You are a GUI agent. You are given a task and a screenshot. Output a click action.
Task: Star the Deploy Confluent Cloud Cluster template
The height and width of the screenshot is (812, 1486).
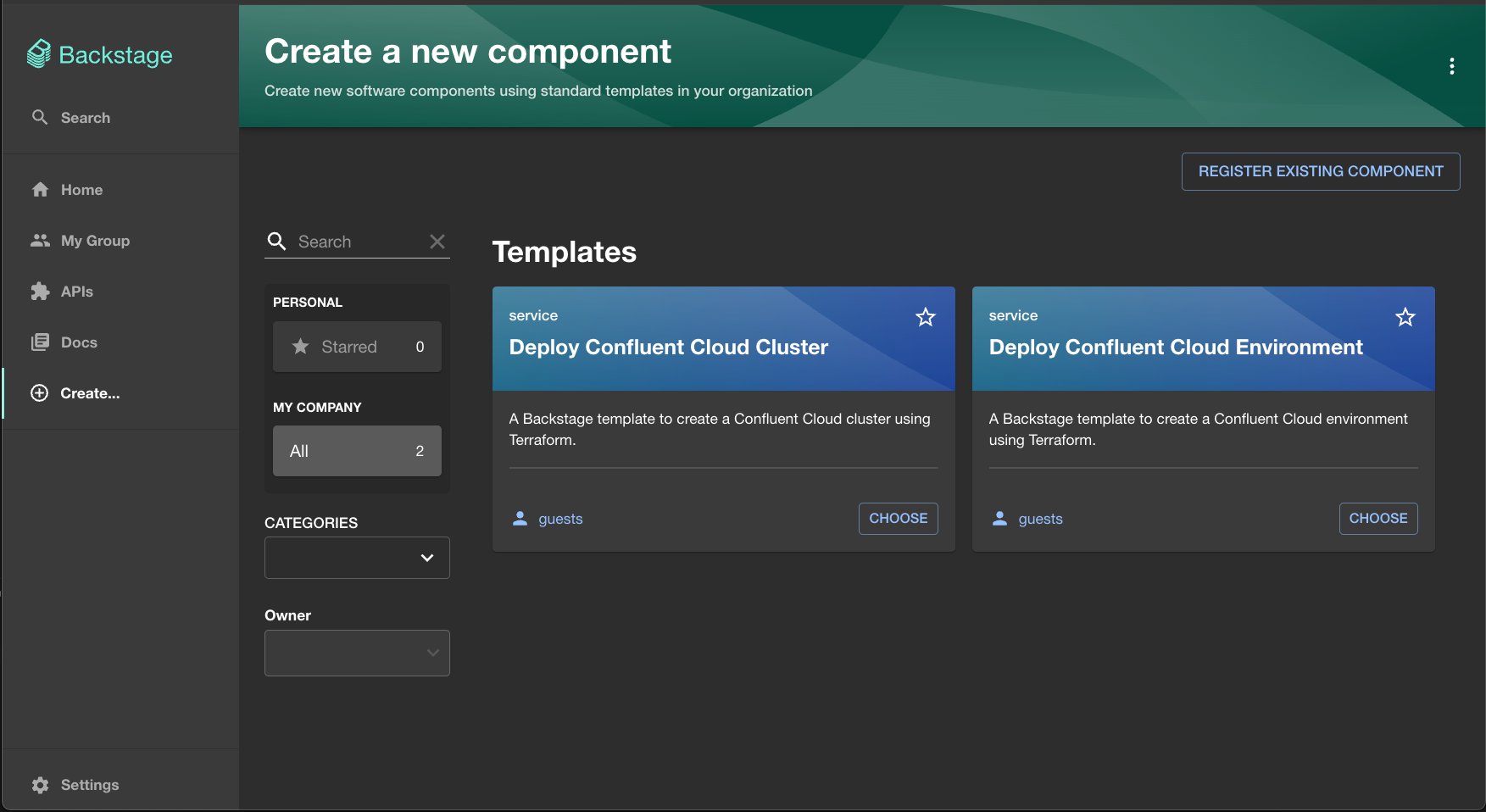[926, 317]
